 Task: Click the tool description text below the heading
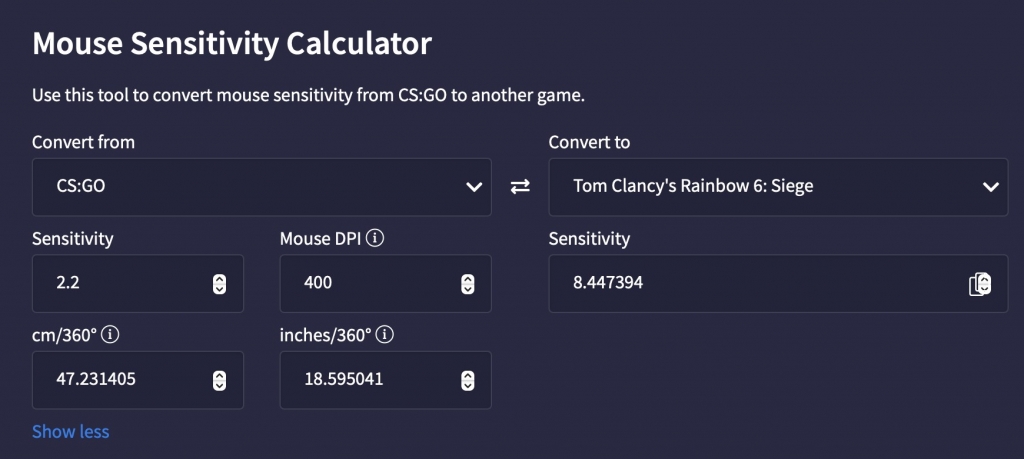pos(308,96)
